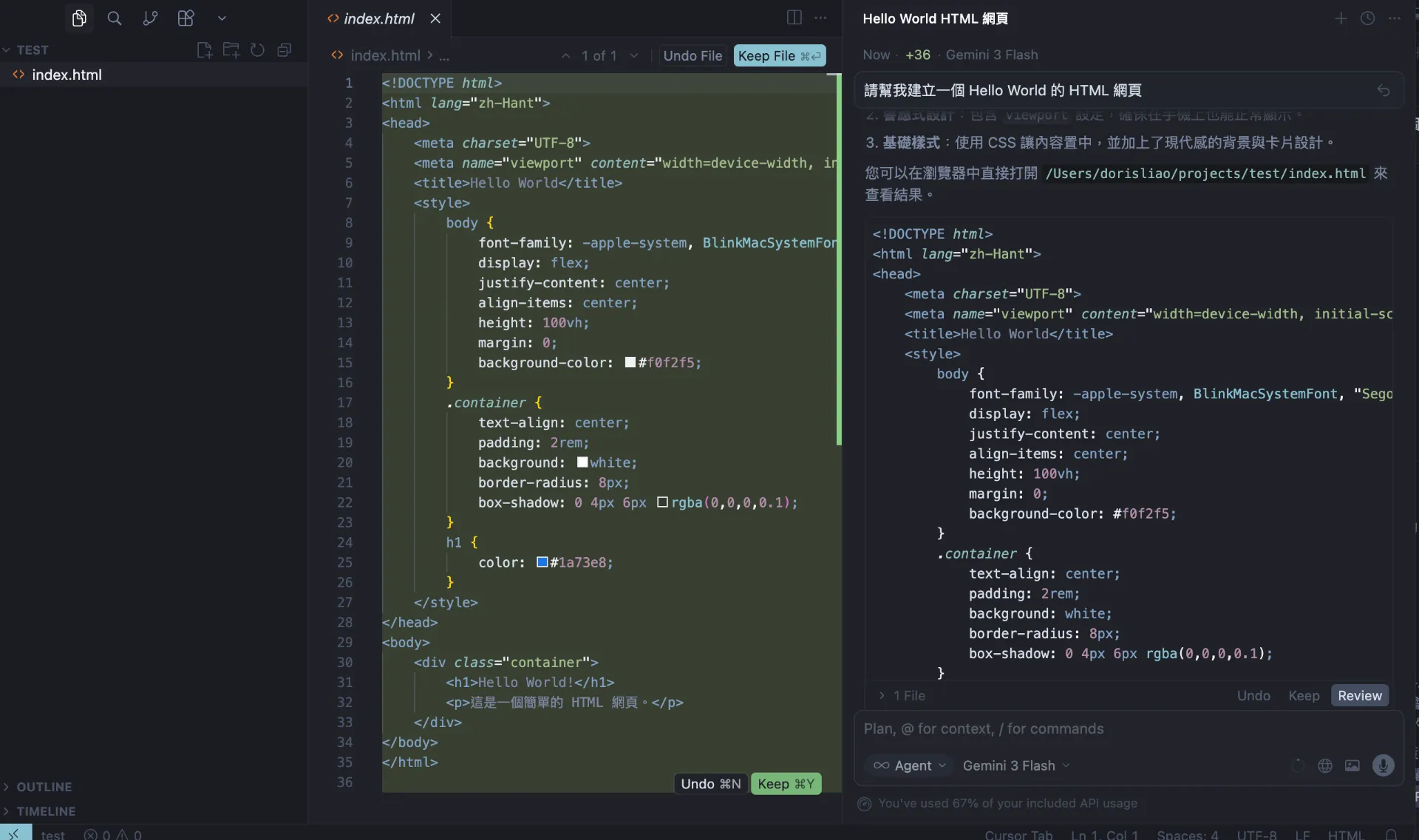Open the Extensions view icon
Viewport: 1419px width, 840px height.
click(186, 18)
